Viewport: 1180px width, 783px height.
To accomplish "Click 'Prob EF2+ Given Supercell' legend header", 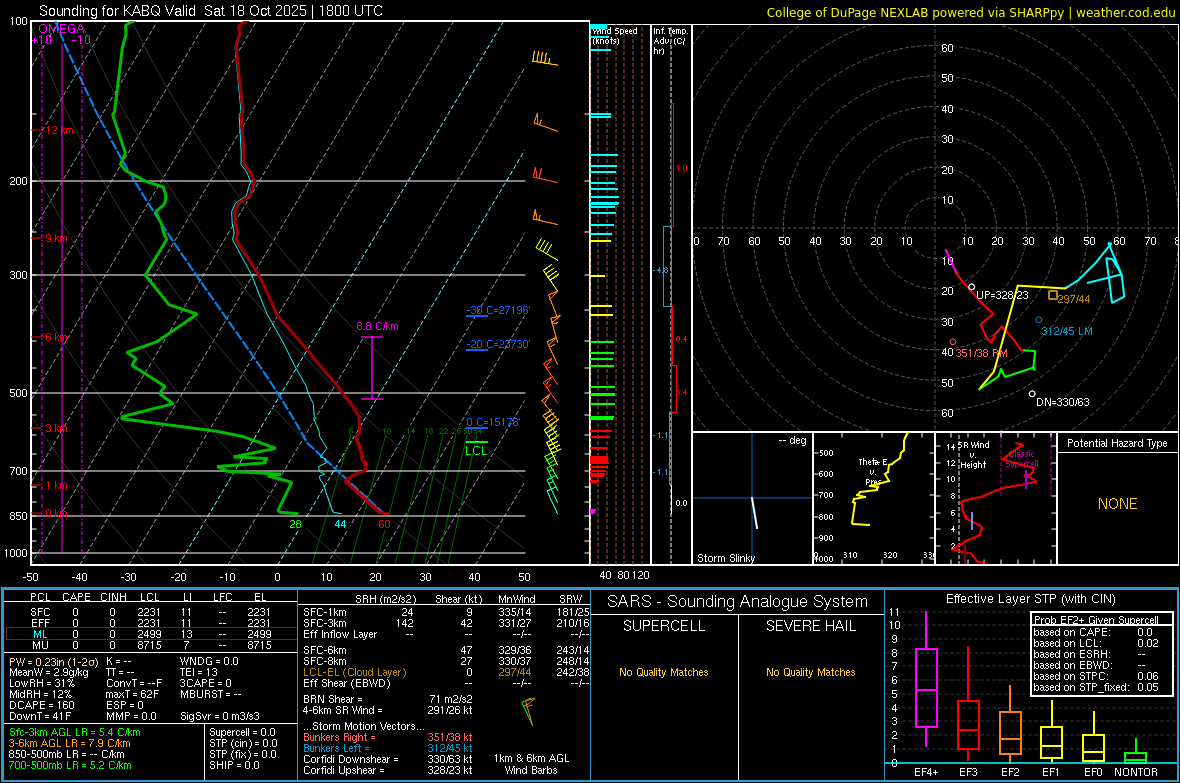I will 1096,620.
